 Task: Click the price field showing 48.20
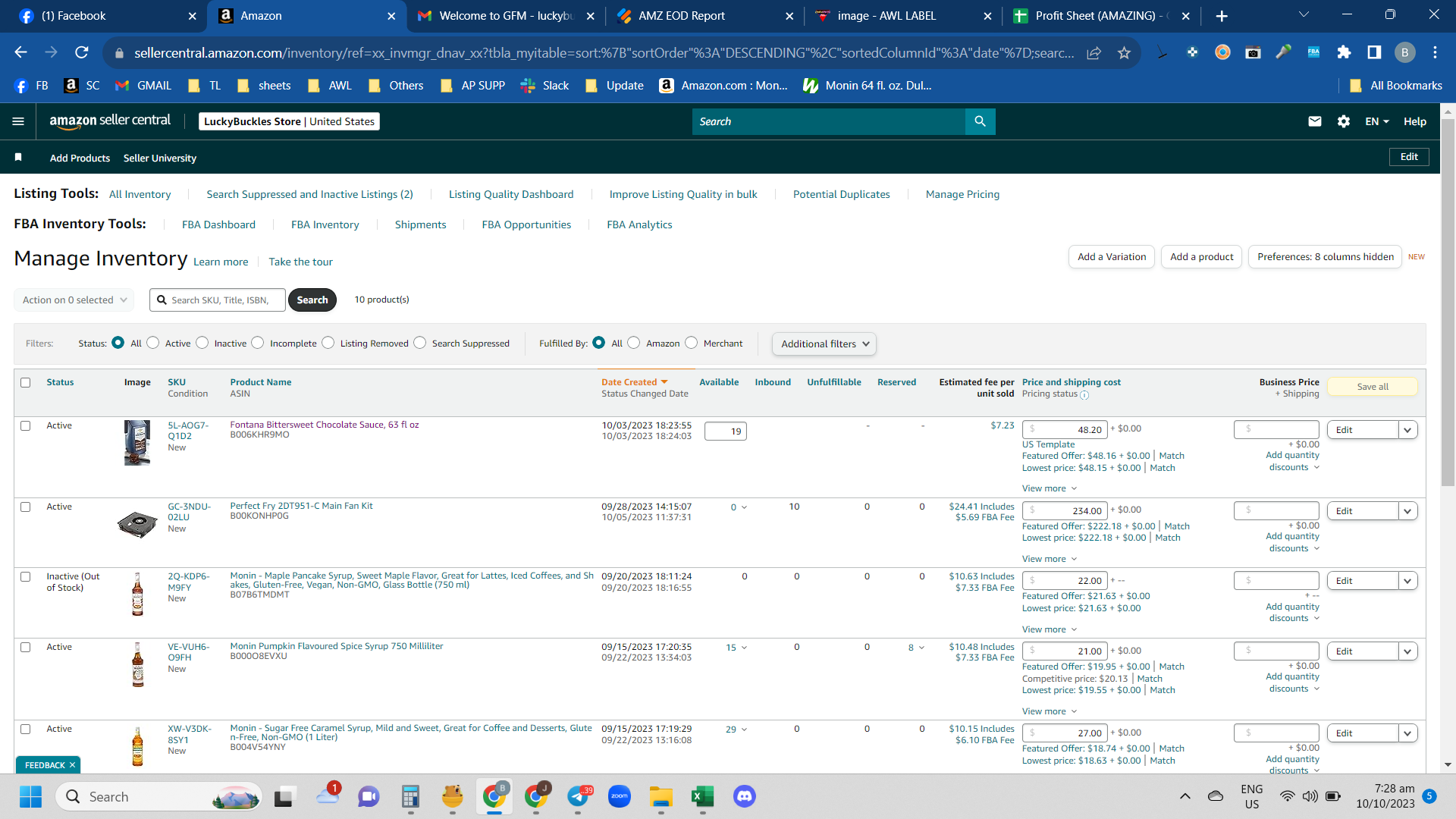pos(1065,430)
